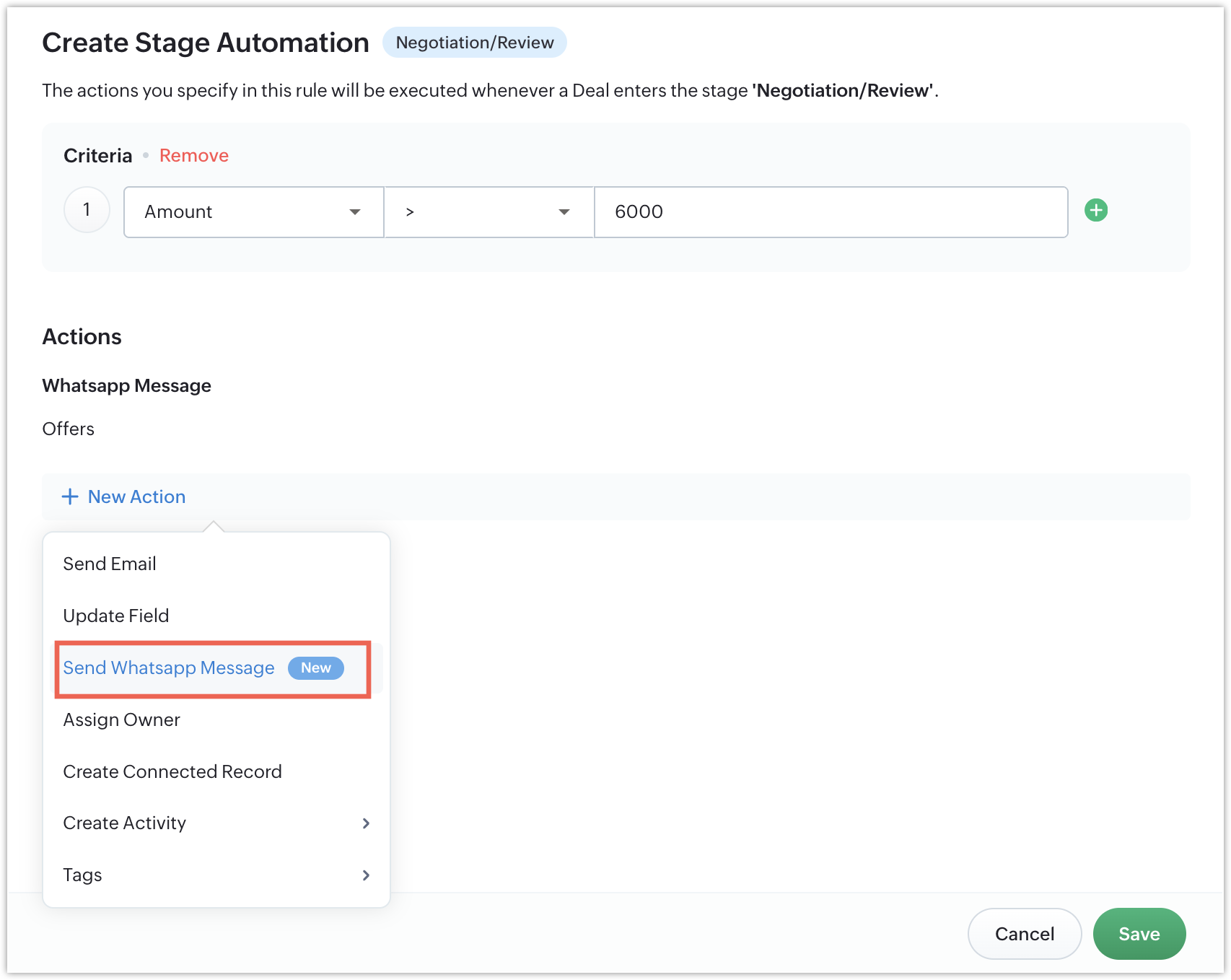This screenshot has width=1231, height=980.
Task: Choose Assign Owner action
Action: pos(121,719)
